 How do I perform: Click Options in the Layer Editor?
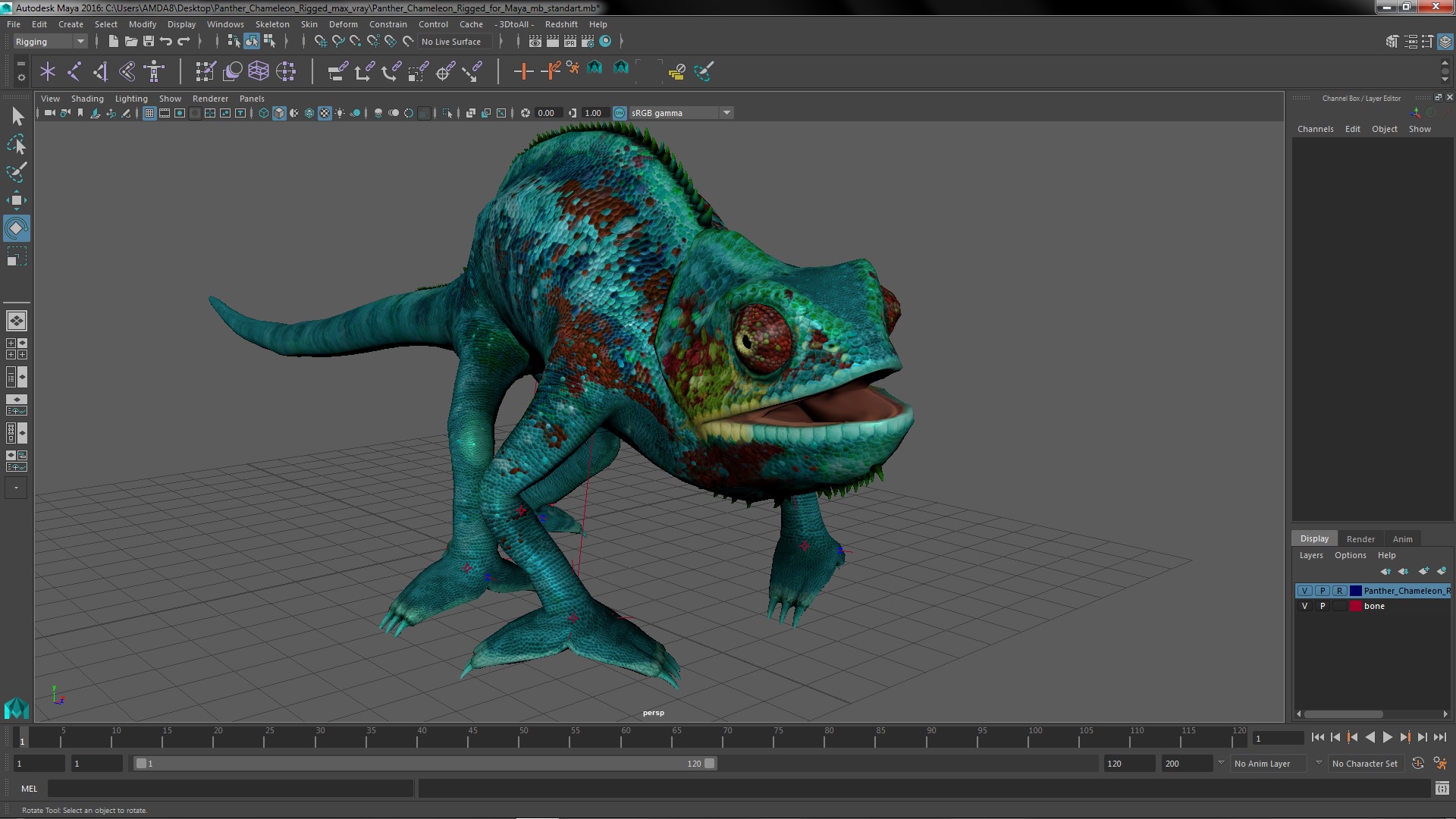coord(1350,555)
